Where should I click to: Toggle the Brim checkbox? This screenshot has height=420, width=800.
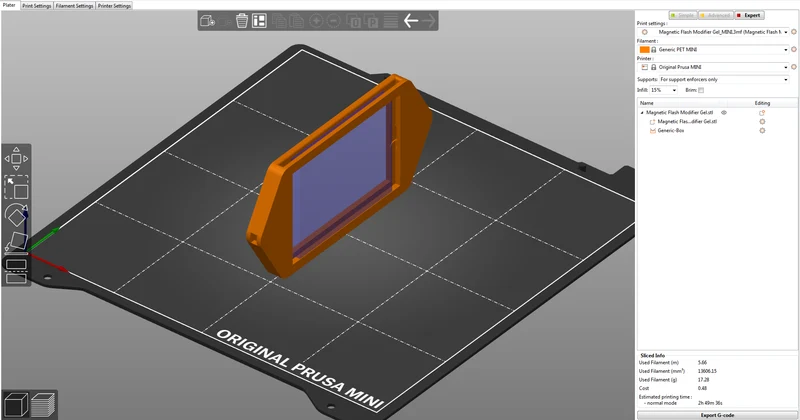tap(701, 90)
